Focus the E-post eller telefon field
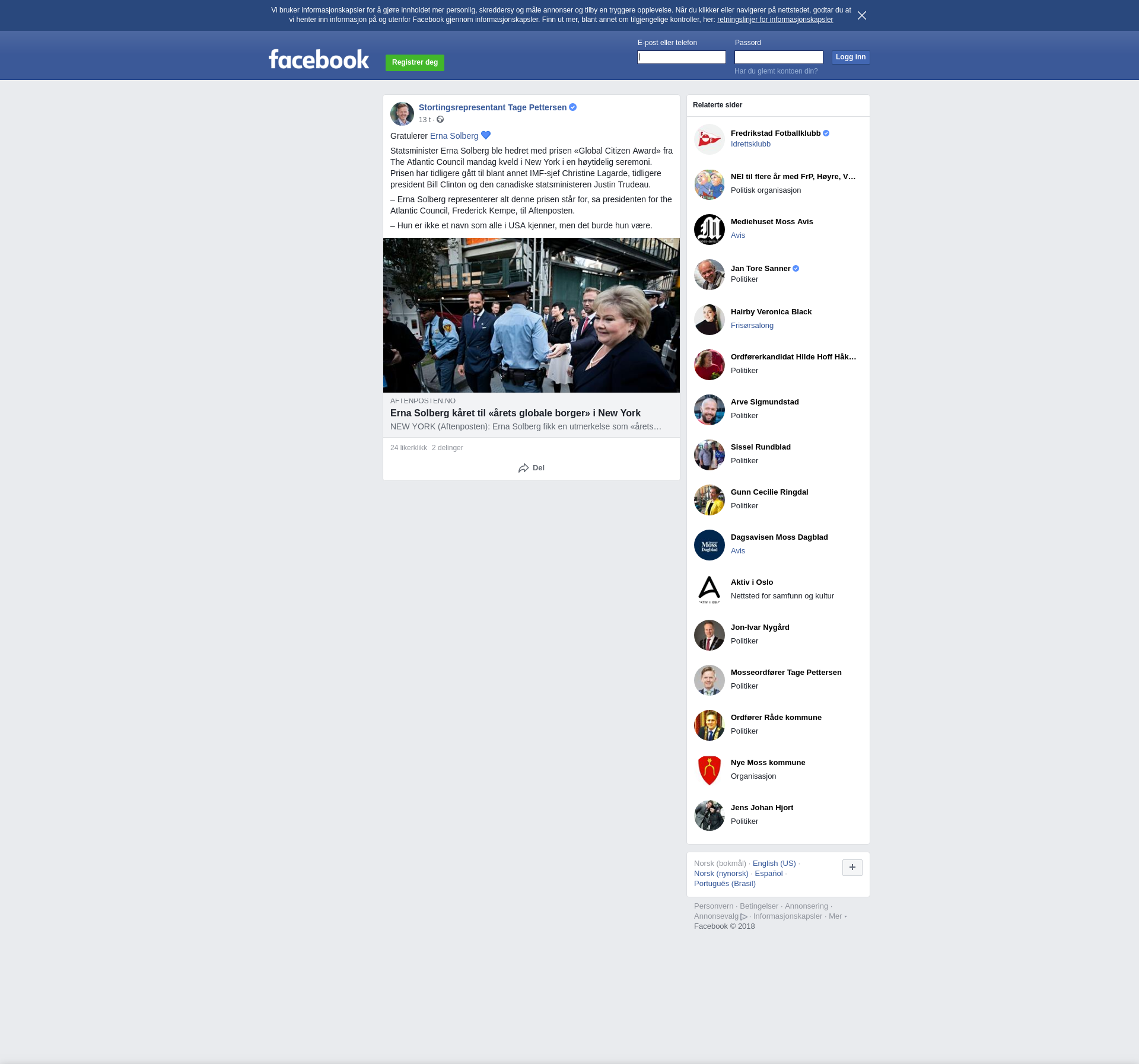 681,57
